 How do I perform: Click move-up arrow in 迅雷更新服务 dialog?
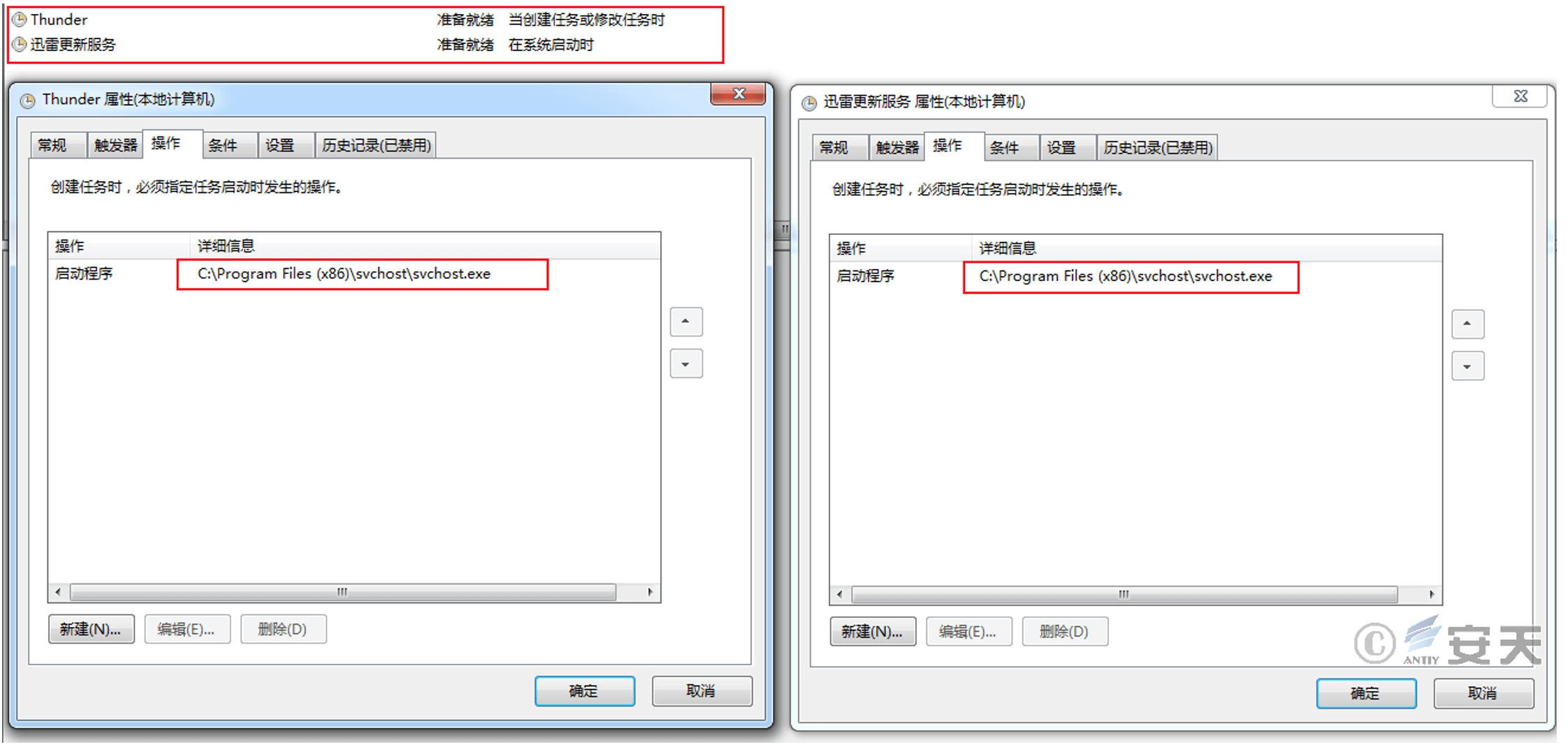(1467, 324)
